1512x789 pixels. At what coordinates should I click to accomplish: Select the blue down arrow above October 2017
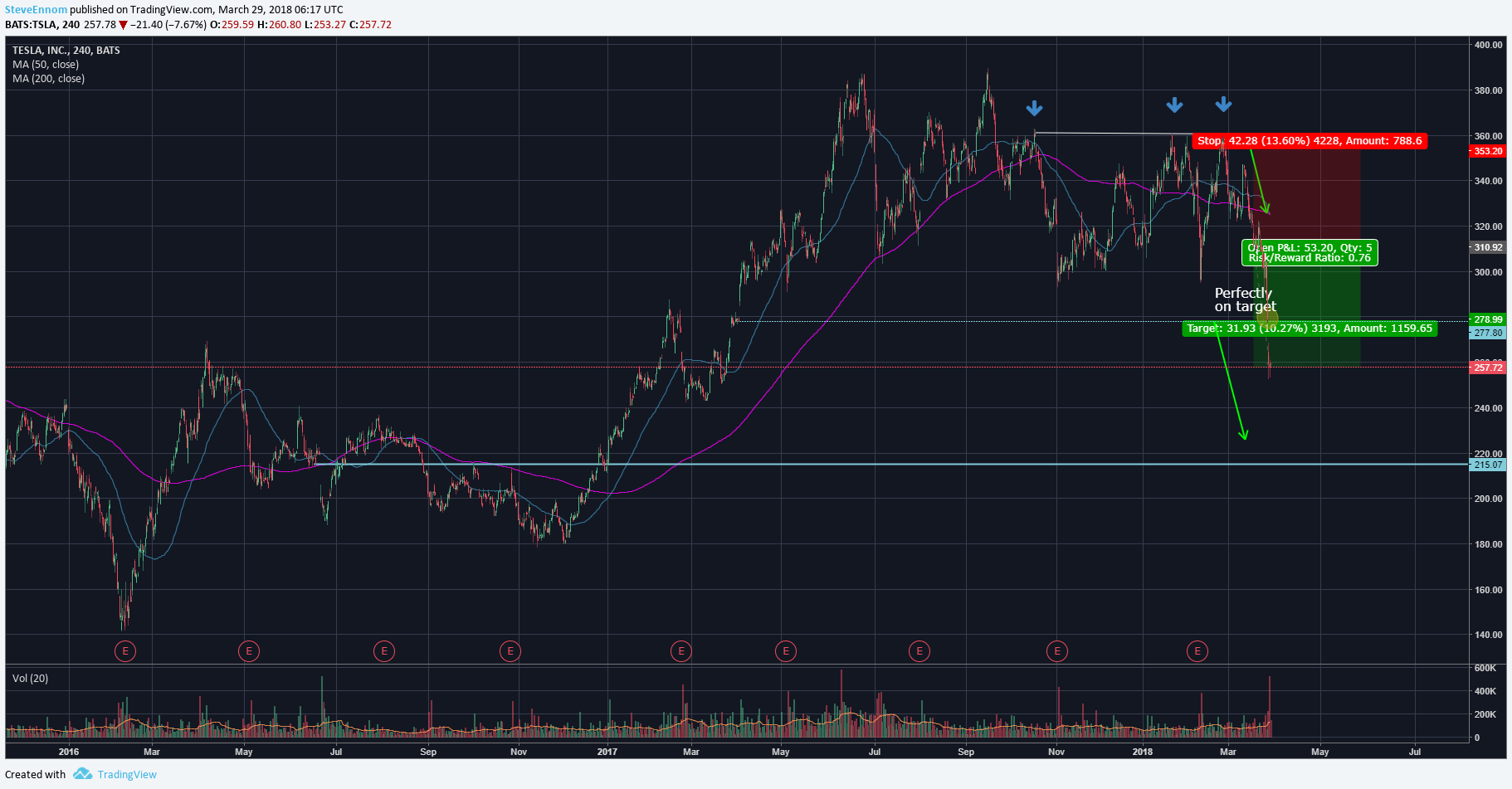[x=1034, y=108]
